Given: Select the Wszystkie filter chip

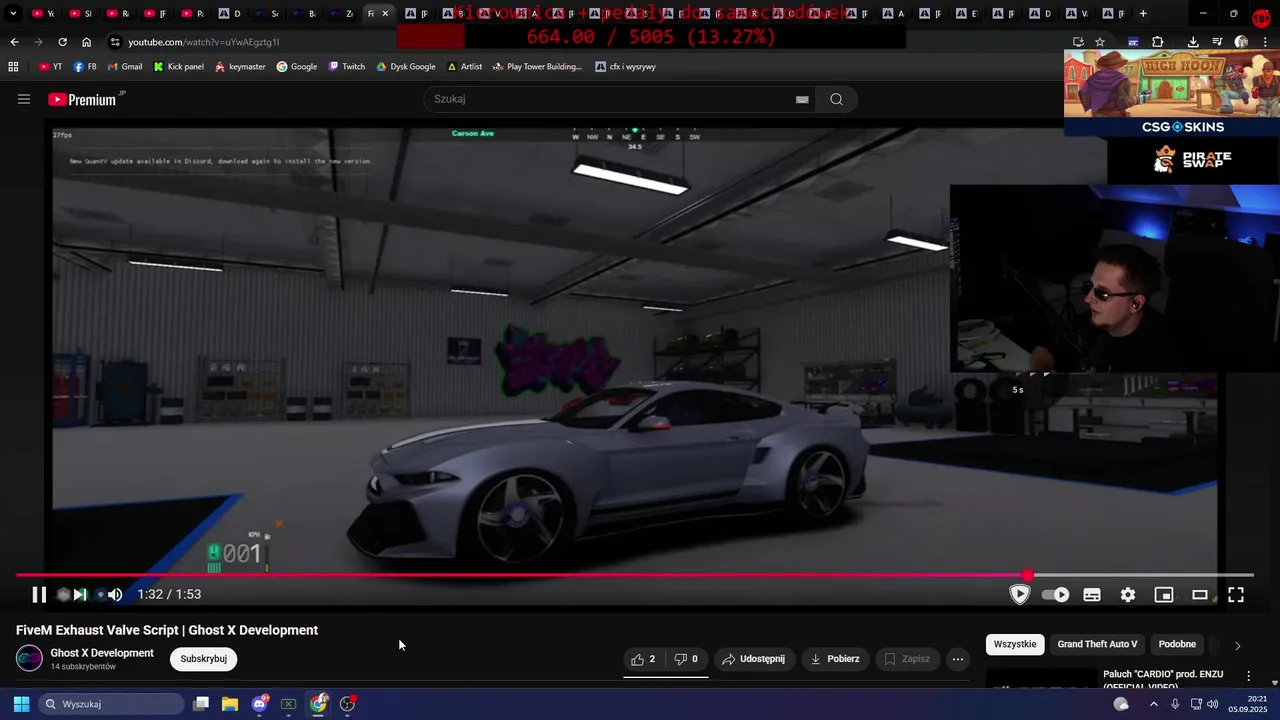Looking at the screenshot, I should click(x=1015, y=644).
